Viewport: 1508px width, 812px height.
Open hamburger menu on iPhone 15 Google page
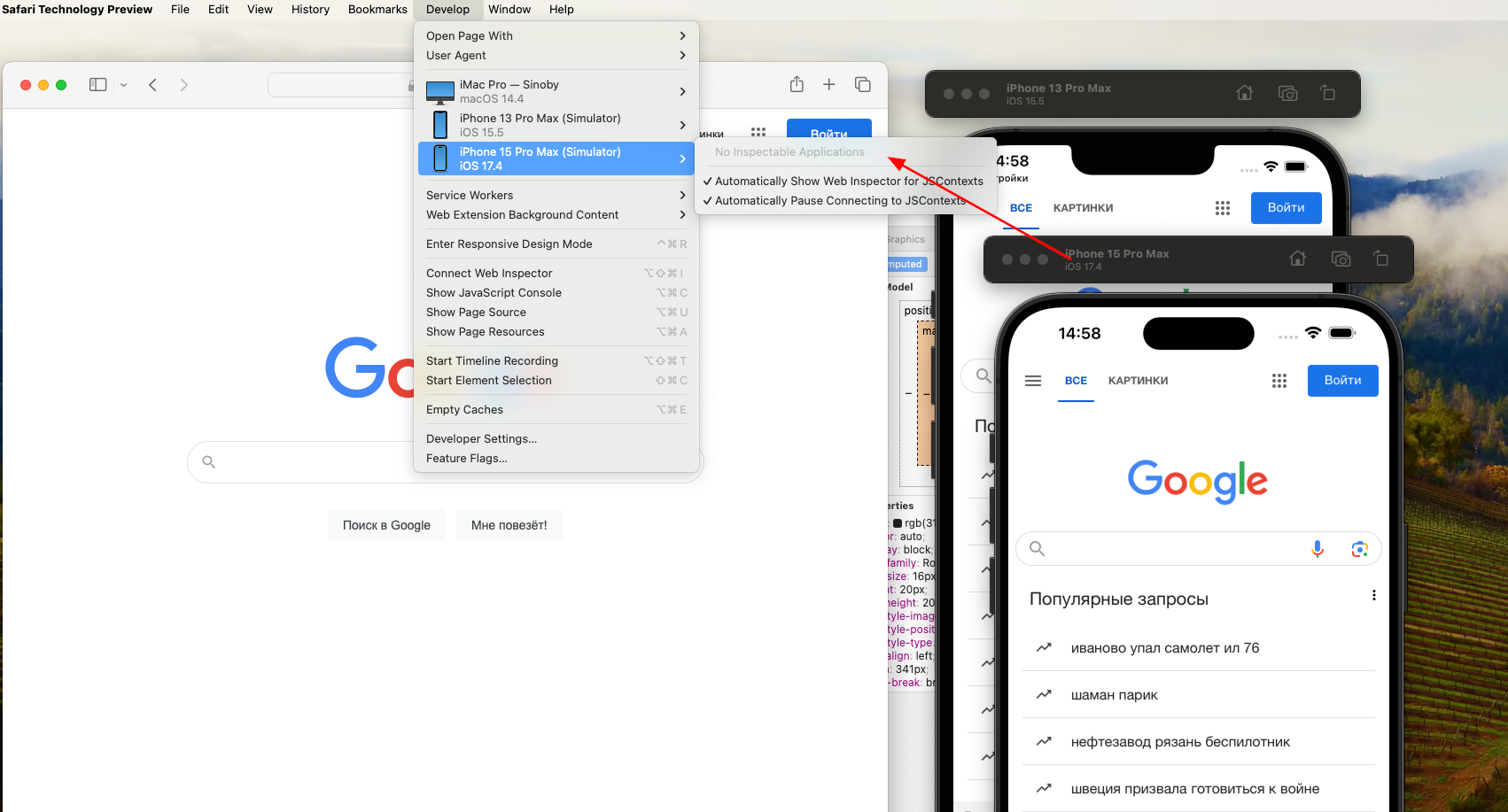click(1033, 381)
